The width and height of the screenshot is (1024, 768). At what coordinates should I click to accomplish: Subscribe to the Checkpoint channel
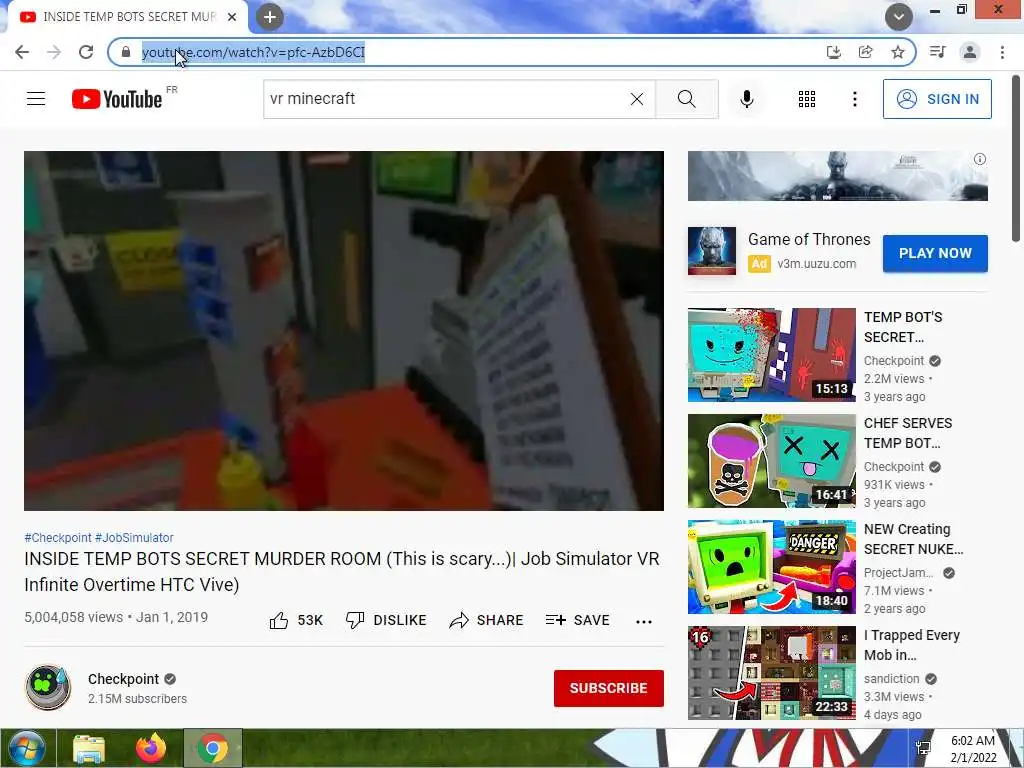point(609,688)
